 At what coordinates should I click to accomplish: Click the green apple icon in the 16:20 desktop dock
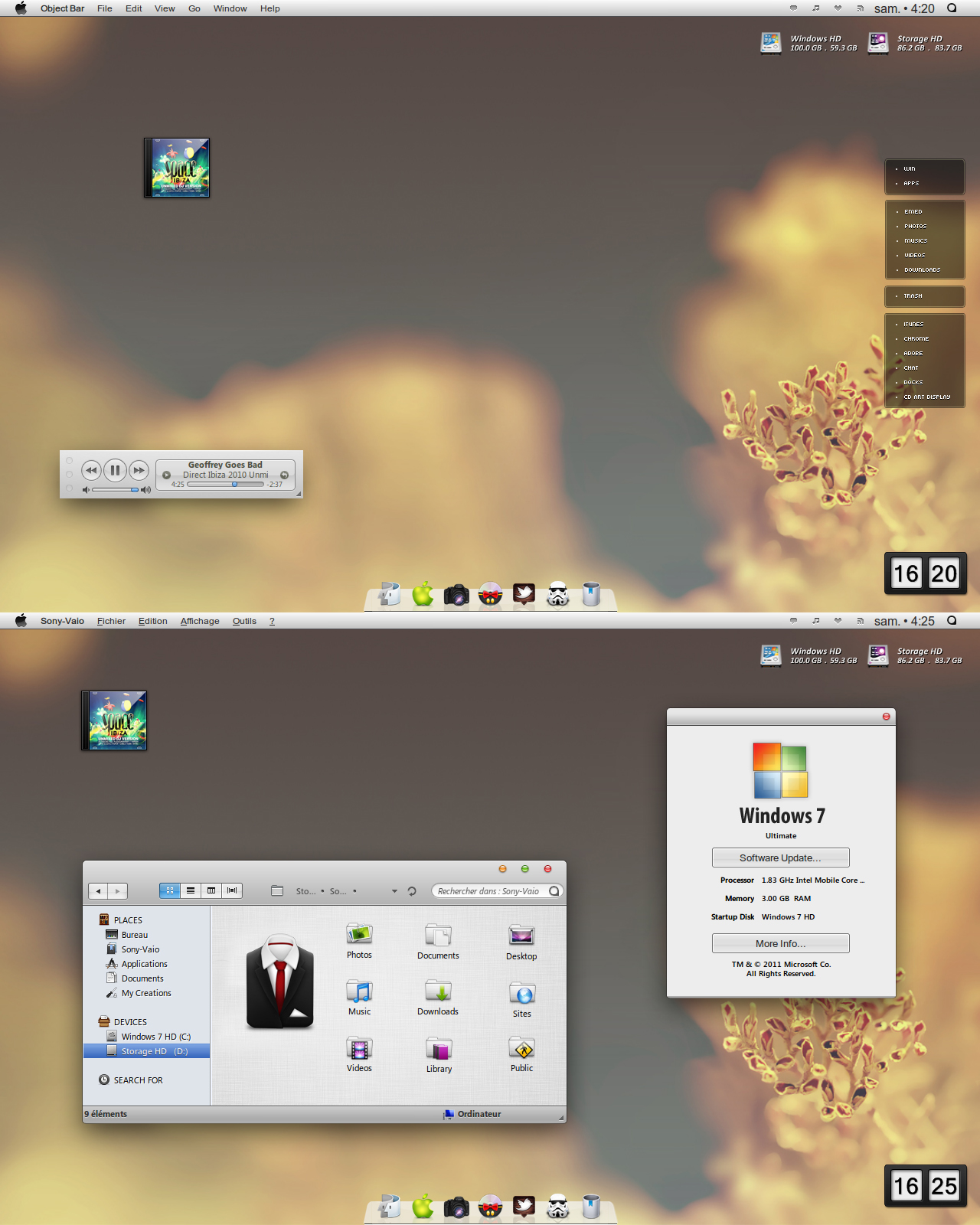423,594
